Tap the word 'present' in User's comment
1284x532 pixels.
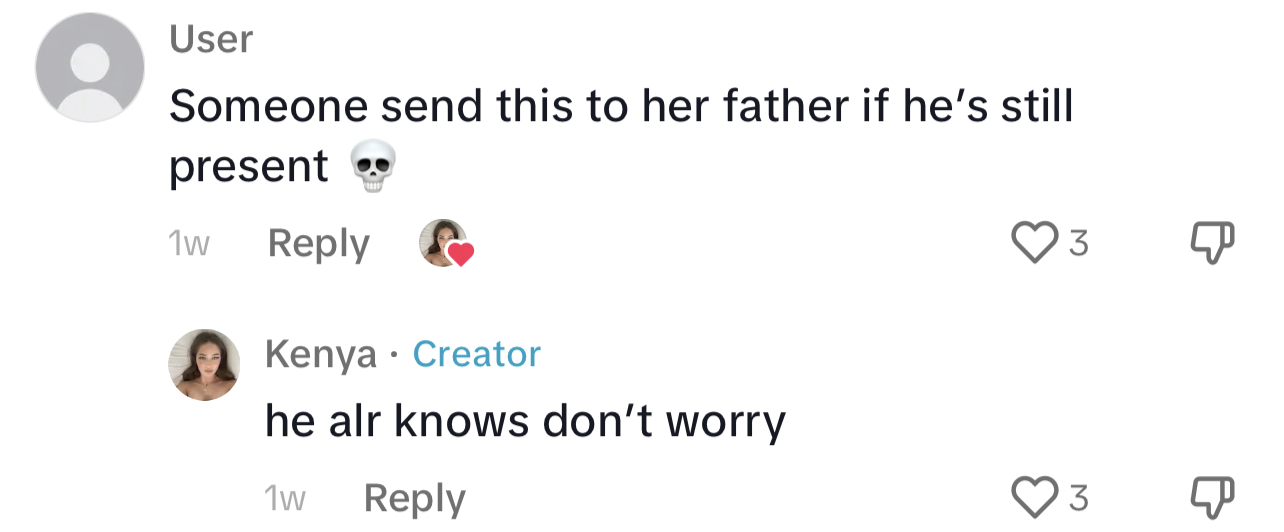249,167
